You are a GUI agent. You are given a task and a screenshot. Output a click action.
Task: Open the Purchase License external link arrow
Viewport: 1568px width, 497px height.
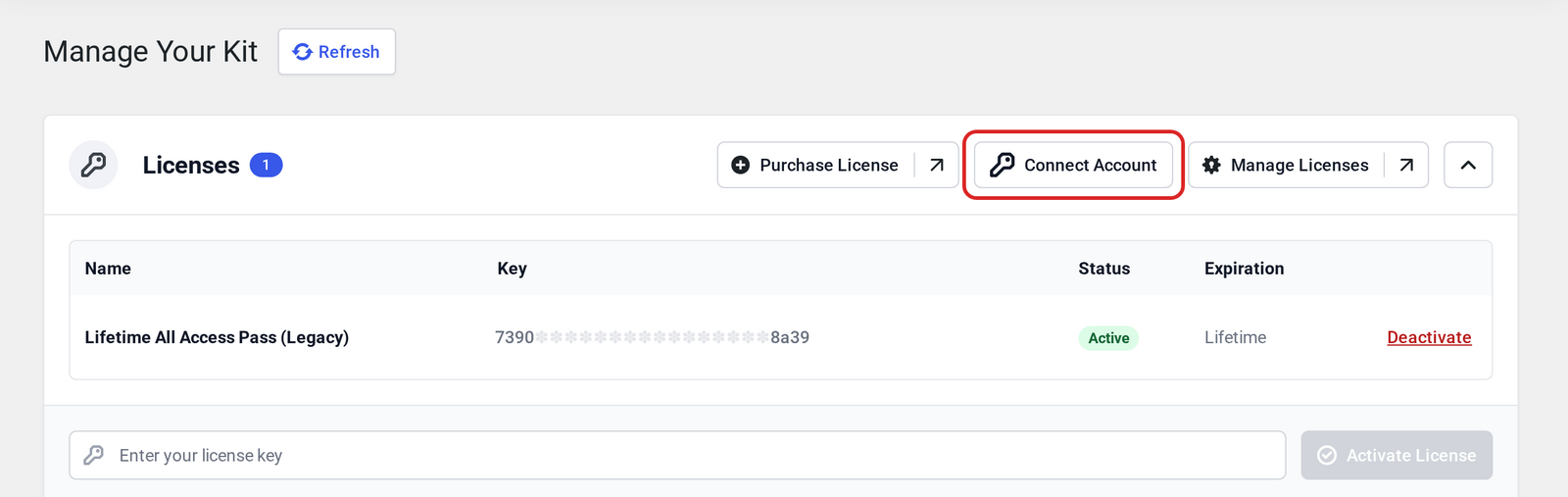coord(937,165)
